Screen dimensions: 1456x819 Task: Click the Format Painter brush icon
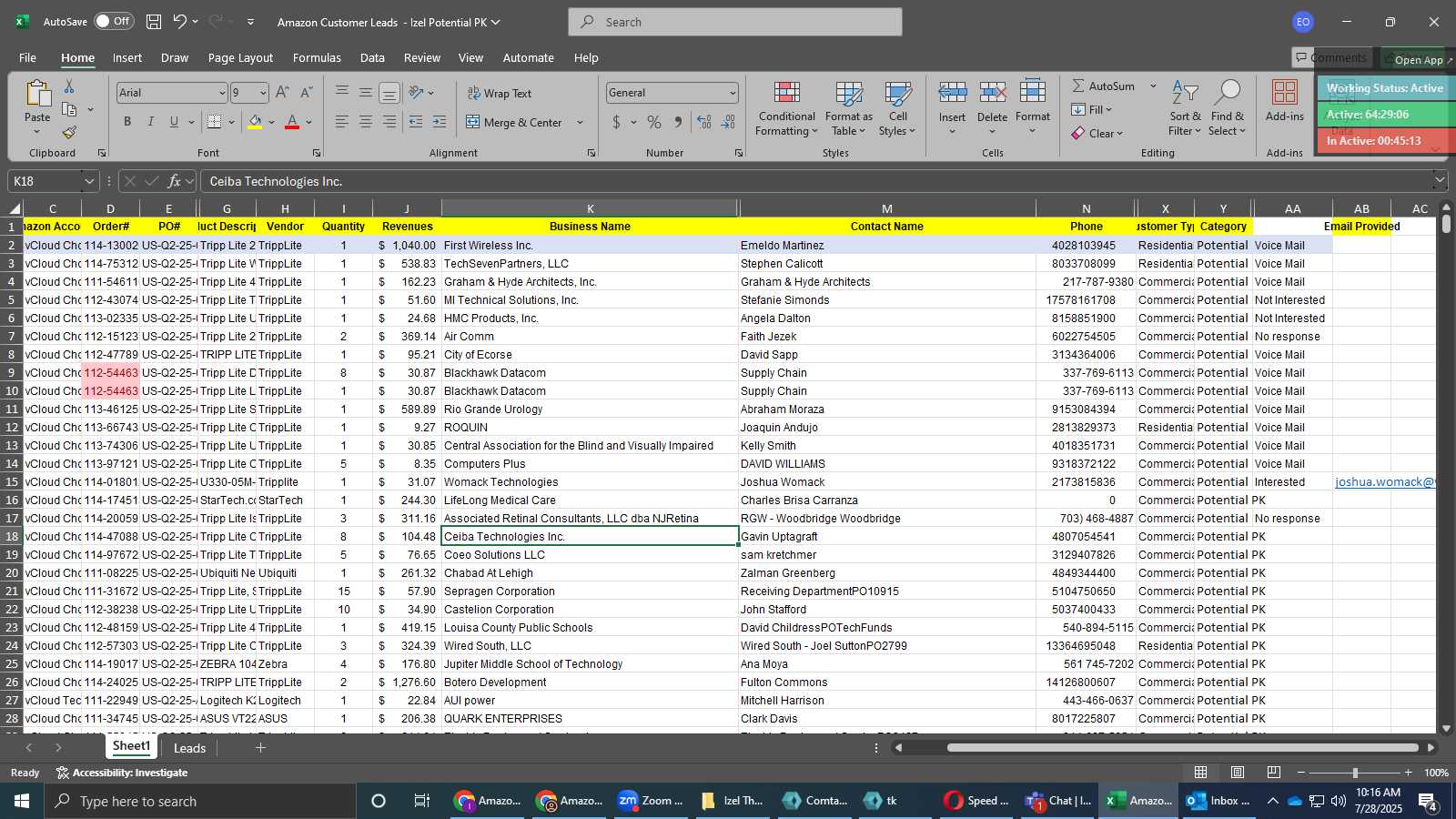point(69,133)
